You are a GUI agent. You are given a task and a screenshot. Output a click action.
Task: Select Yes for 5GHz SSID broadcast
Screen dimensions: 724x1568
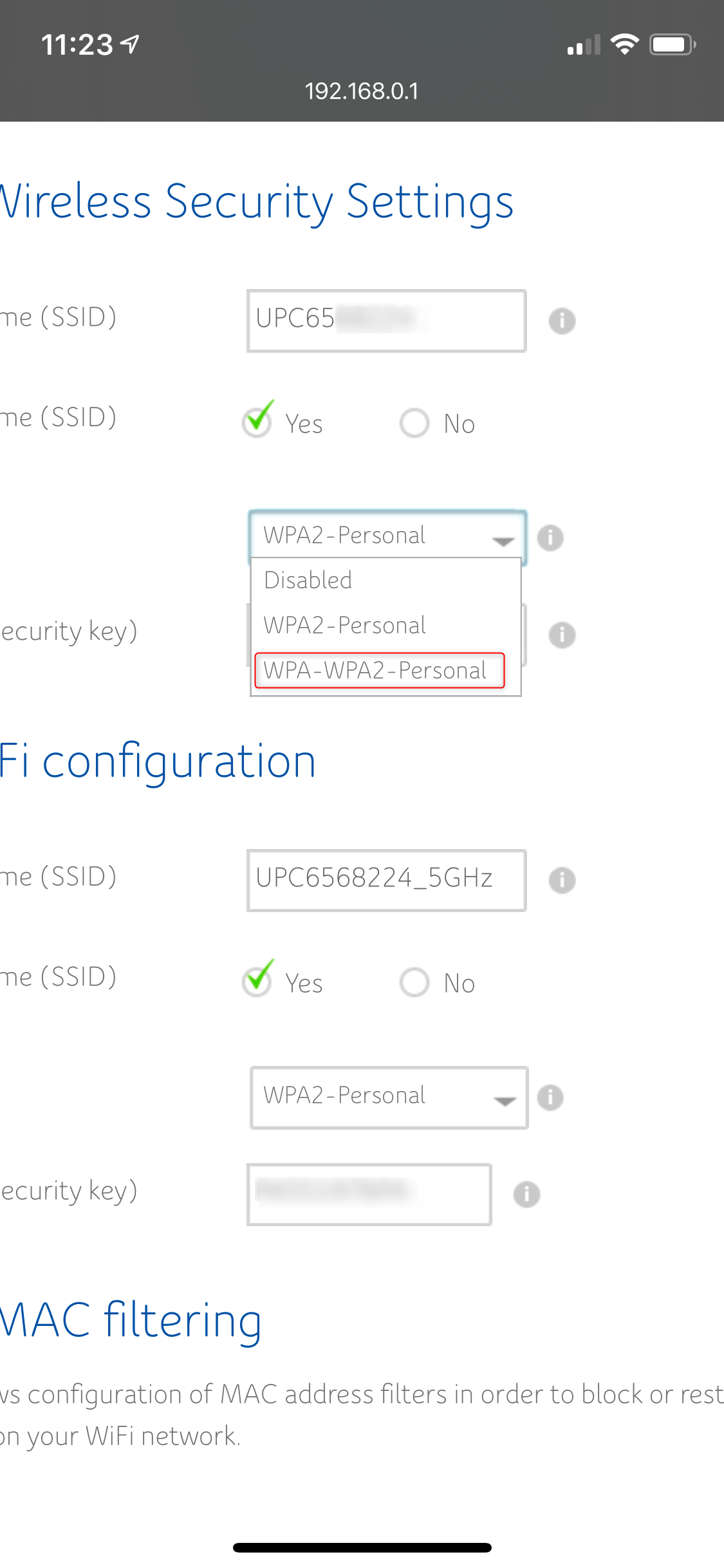257,982
